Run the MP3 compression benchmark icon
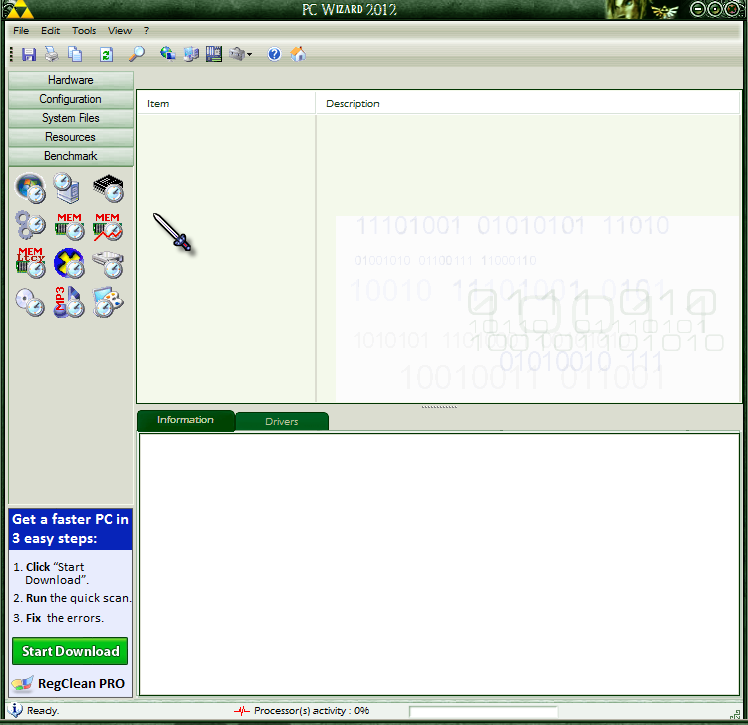This screenshot has height=725, width=748. click(69, 302)
